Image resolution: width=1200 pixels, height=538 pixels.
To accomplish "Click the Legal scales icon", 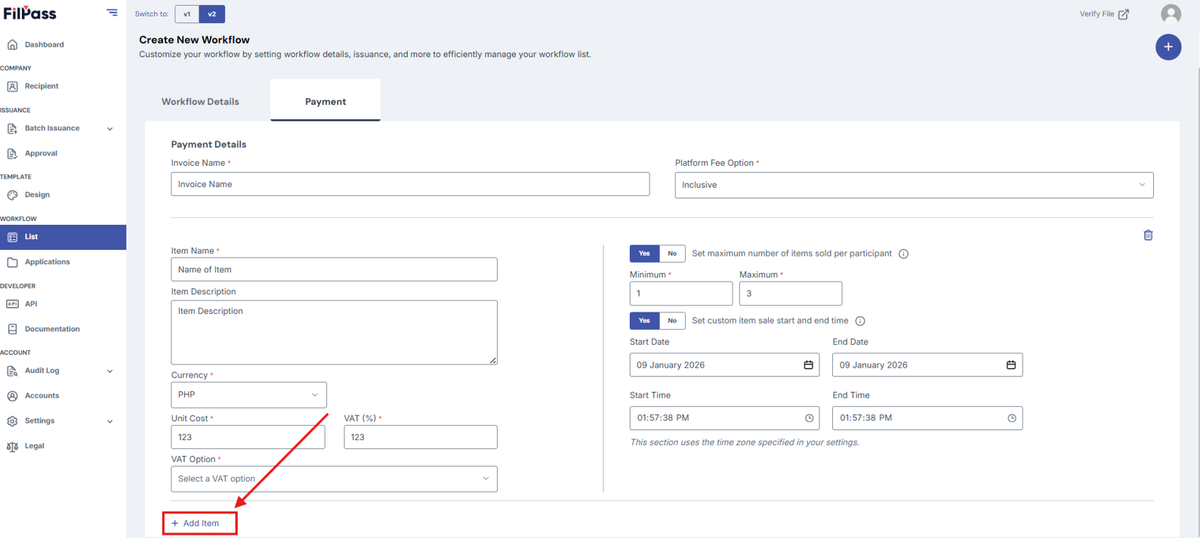I will tap(12, 446).
